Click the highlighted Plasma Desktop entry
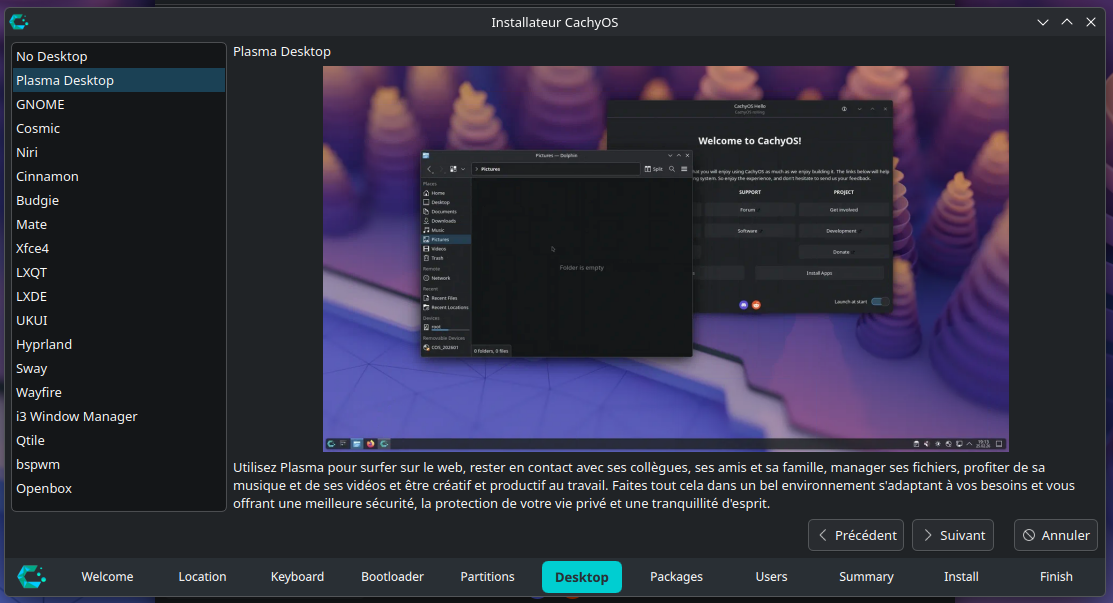 pyautogui.click(x=65, y=80)
